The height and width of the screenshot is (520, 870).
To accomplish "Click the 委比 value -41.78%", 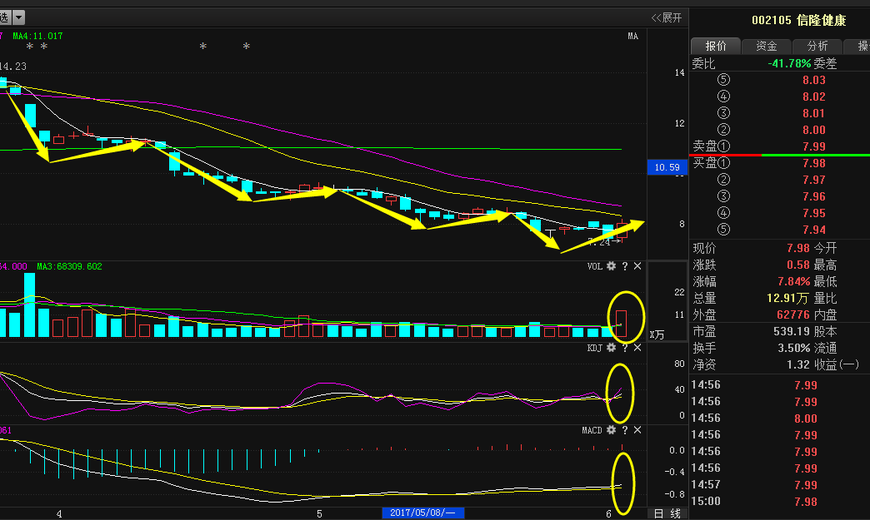I will point(790,63).
